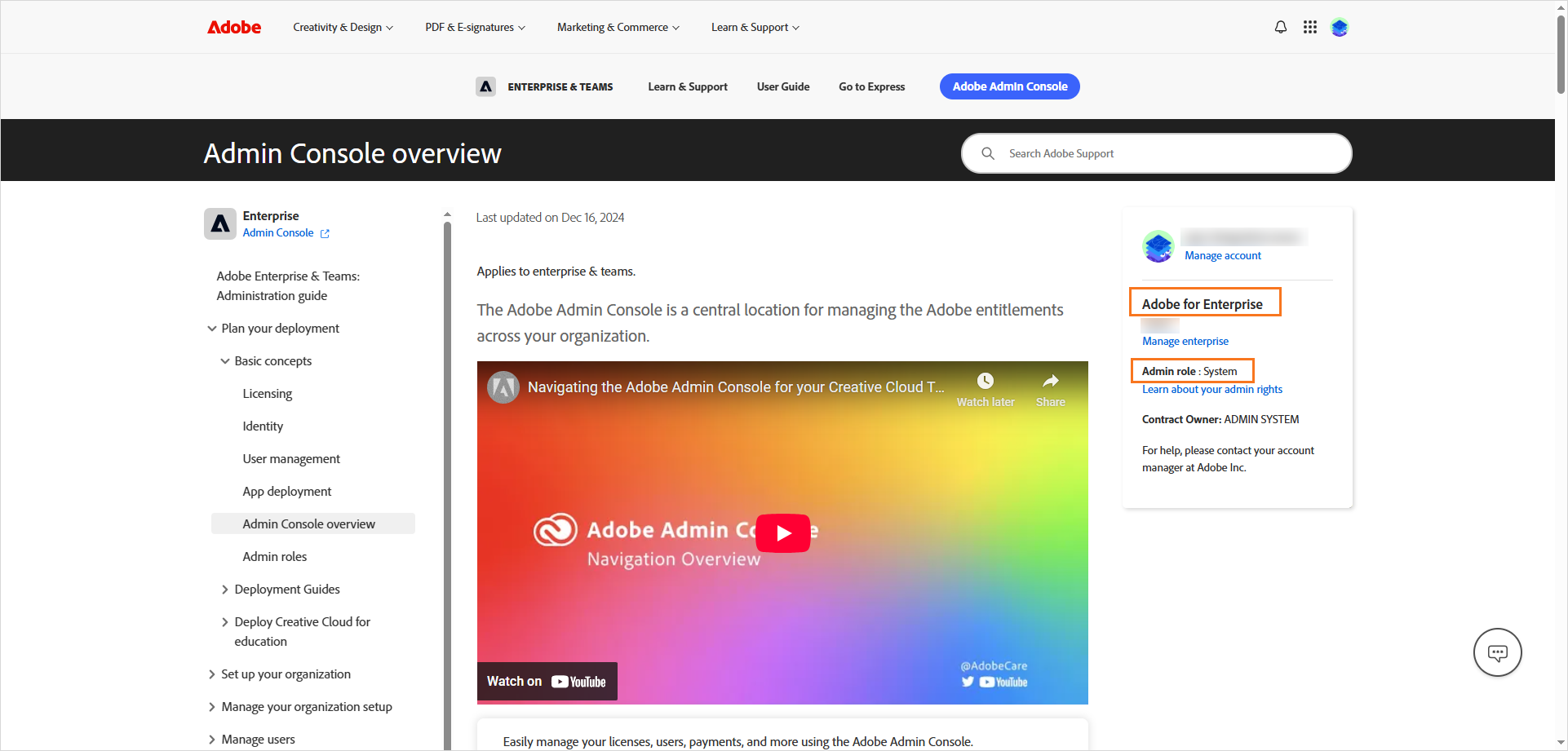Click the video Share arrow icon
Image resolution: width=1568 pixels, height=751 pixels.
click(1051, 381)
